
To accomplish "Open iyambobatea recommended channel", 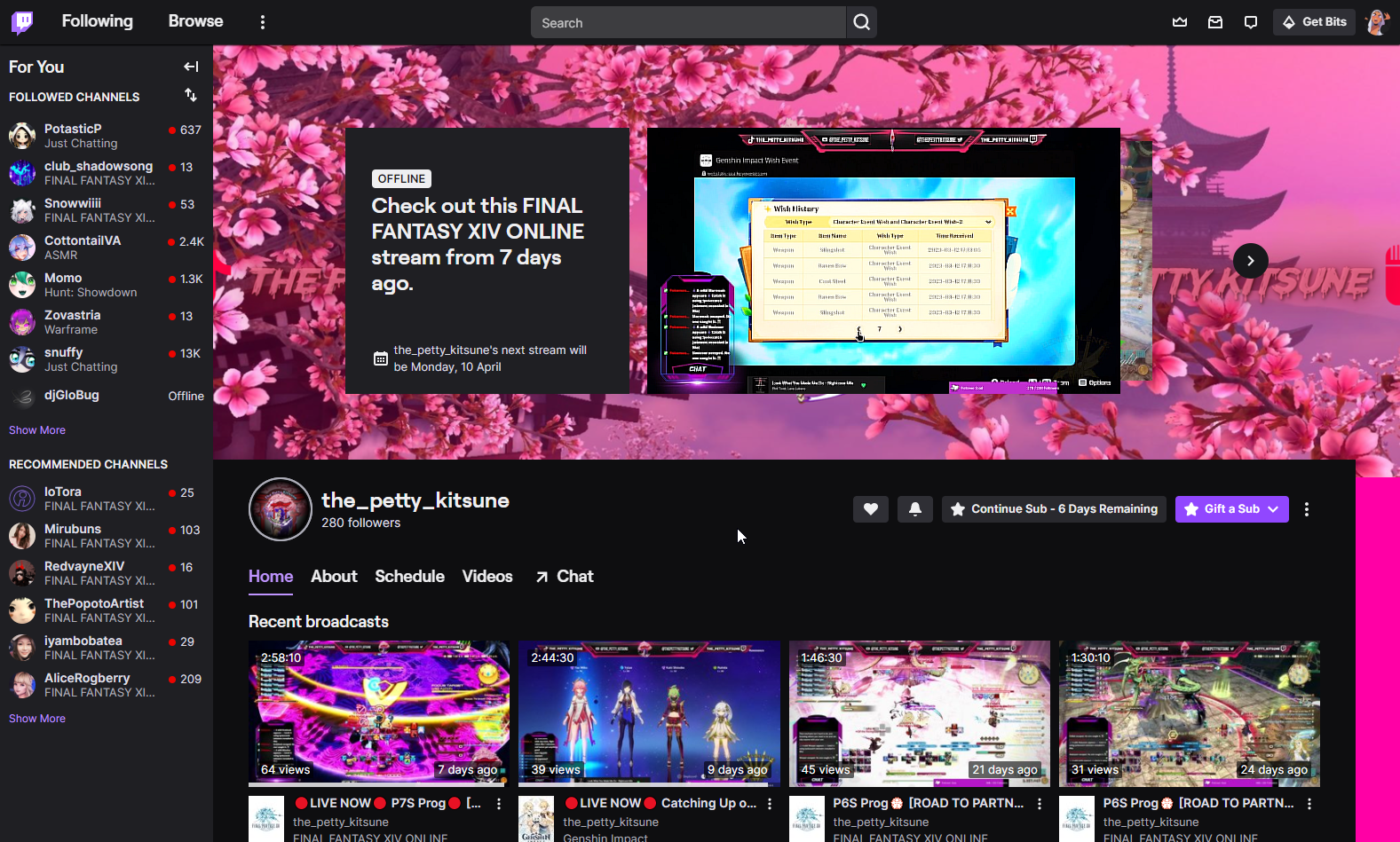I will [x=107, y=648].
